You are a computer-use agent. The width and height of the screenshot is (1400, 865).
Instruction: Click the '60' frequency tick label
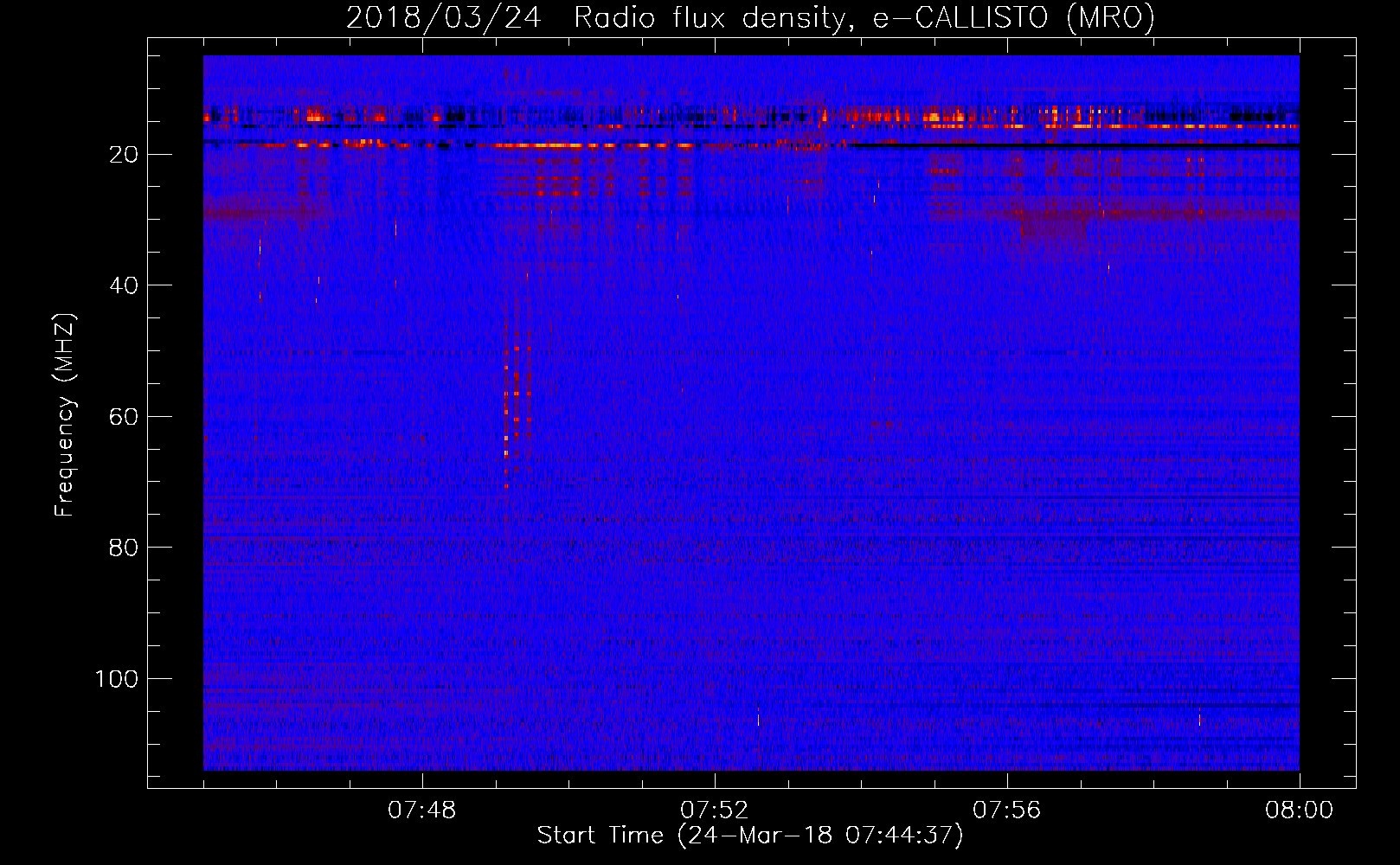125,417
